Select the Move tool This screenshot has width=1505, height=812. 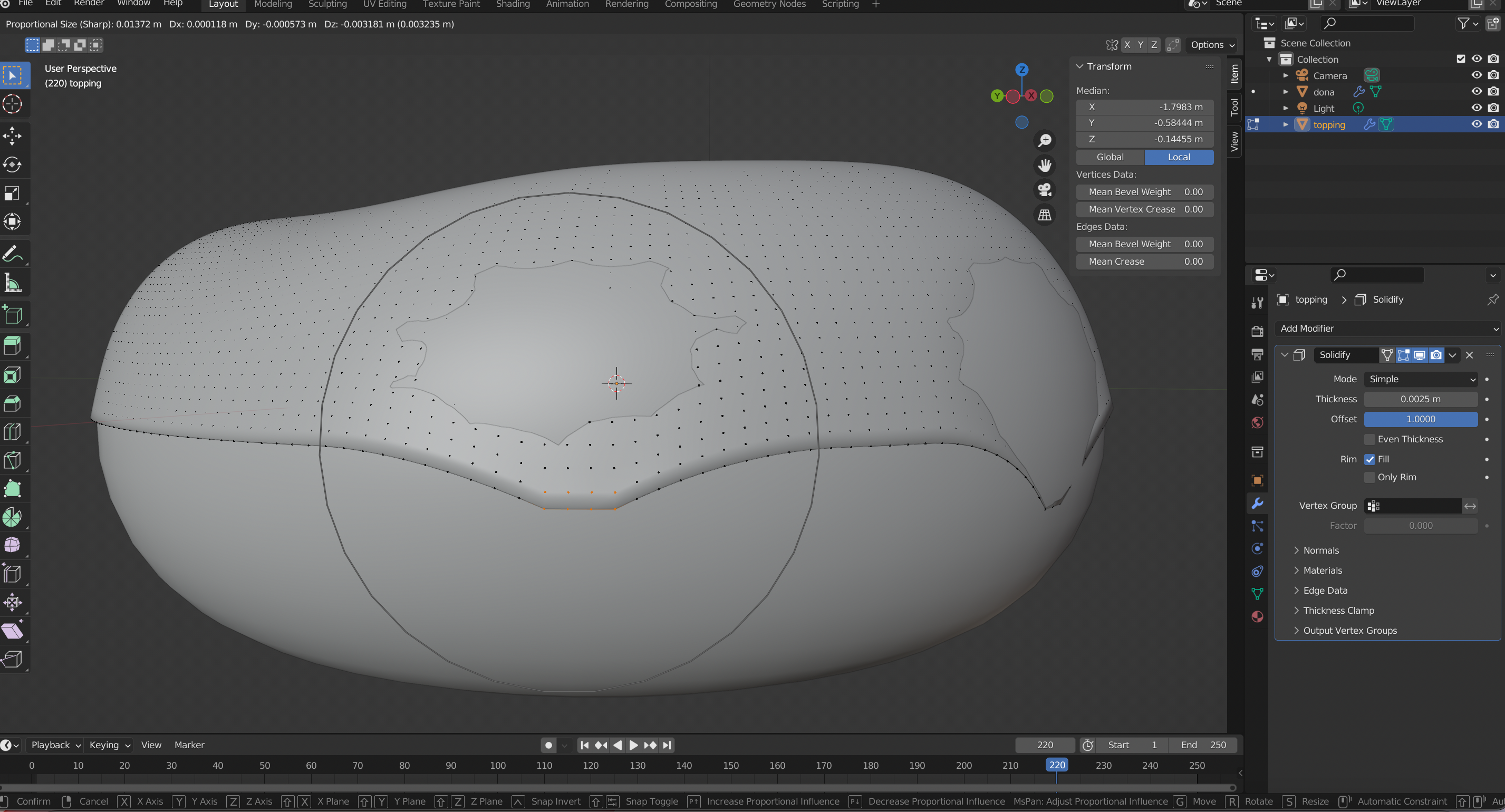click(12, 136)
